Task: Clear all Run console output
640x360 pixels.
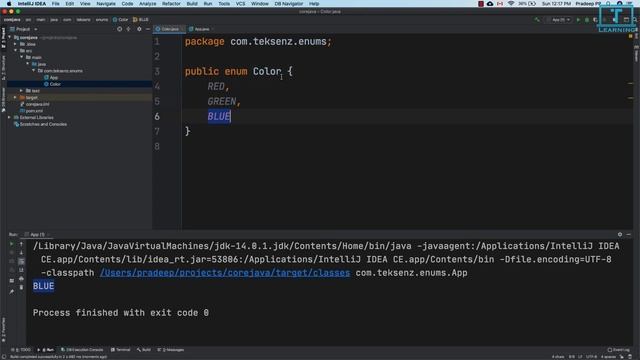Action: (21, 287)
